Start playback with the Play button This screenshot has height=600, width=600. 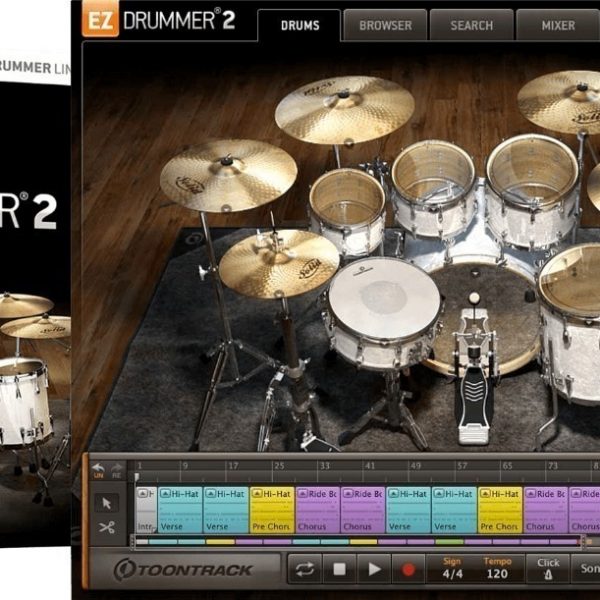(373, 569)
